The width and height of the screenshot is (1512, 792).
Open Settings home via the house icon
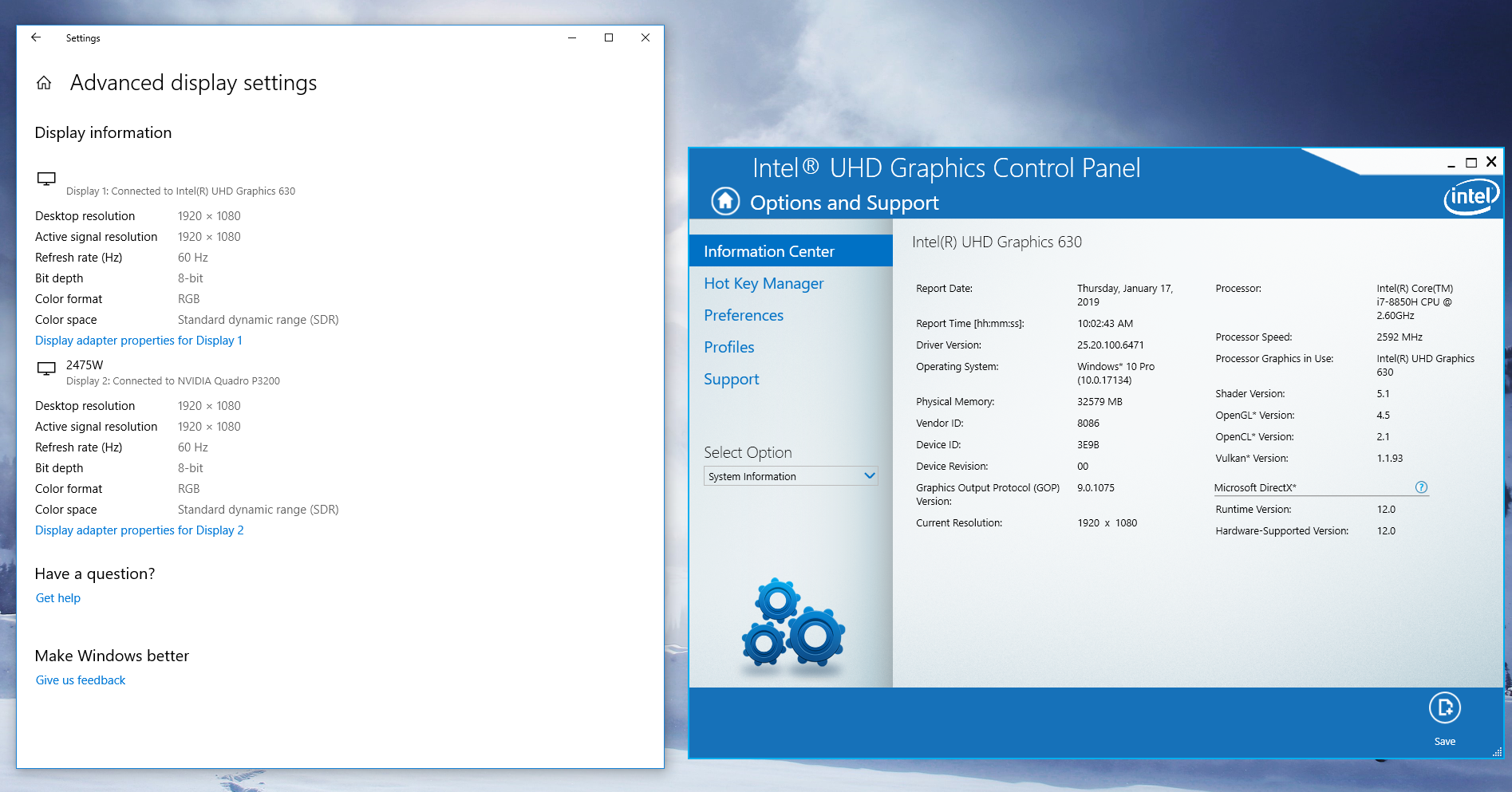coord(44,83)
